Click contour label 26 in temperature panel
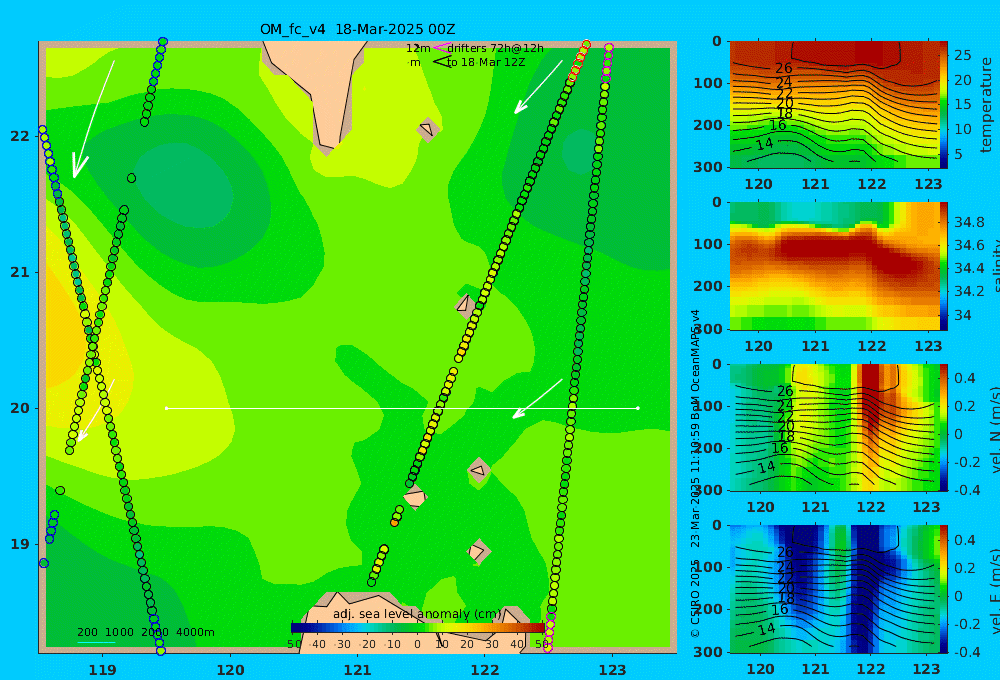The image size is (1000, 680). [783, 68]
